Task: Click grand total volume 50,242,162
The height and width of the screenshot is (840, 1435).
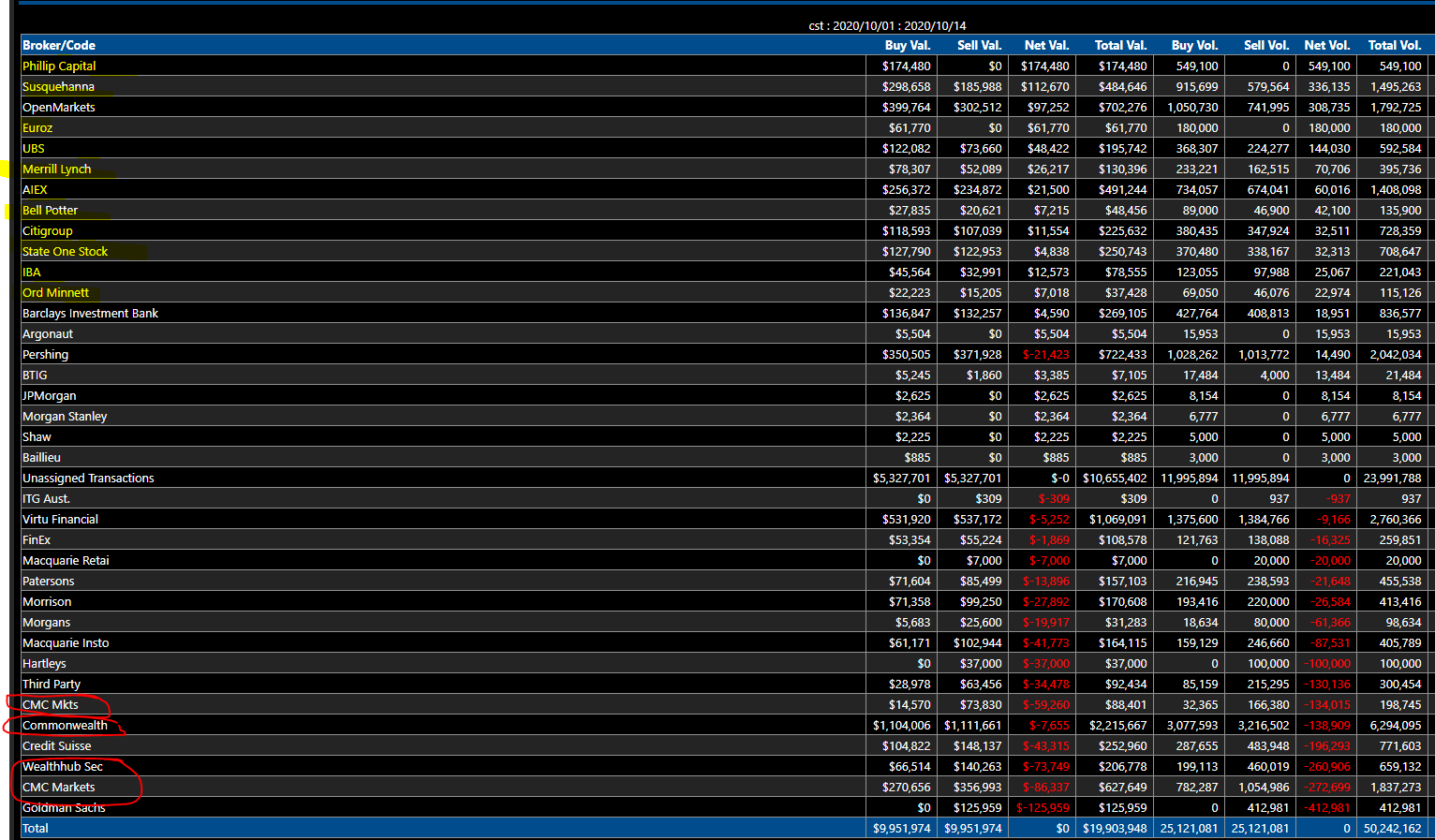Action: pyautogui.click(x=1392, y=828)
